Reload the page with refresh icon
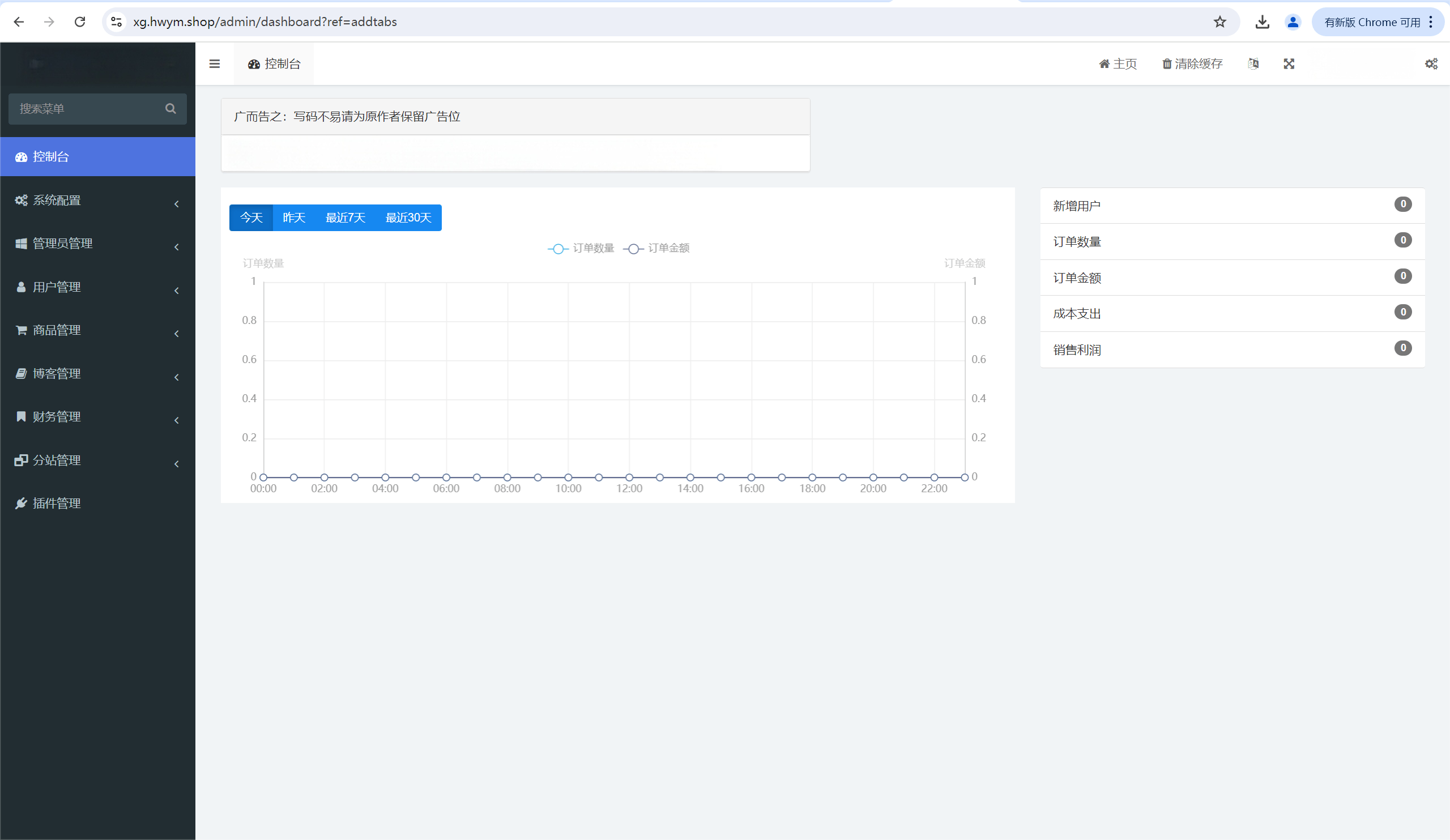 coord(80,22)
